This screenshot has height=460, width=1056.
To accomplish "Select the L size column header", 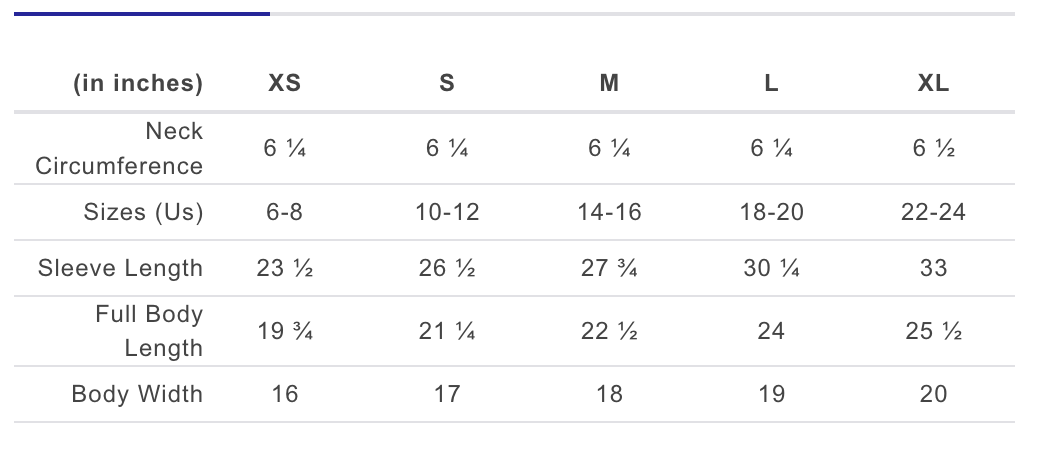I will (x=771, y=84).
